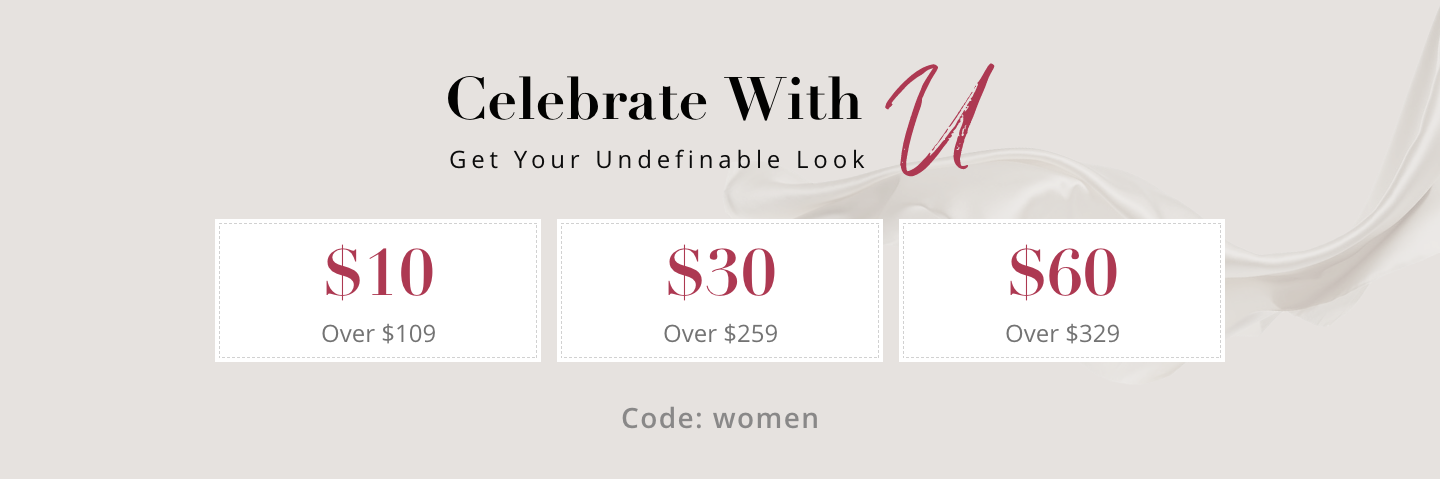Click the red script U logo letter
1440x480 pixels.
938,120
